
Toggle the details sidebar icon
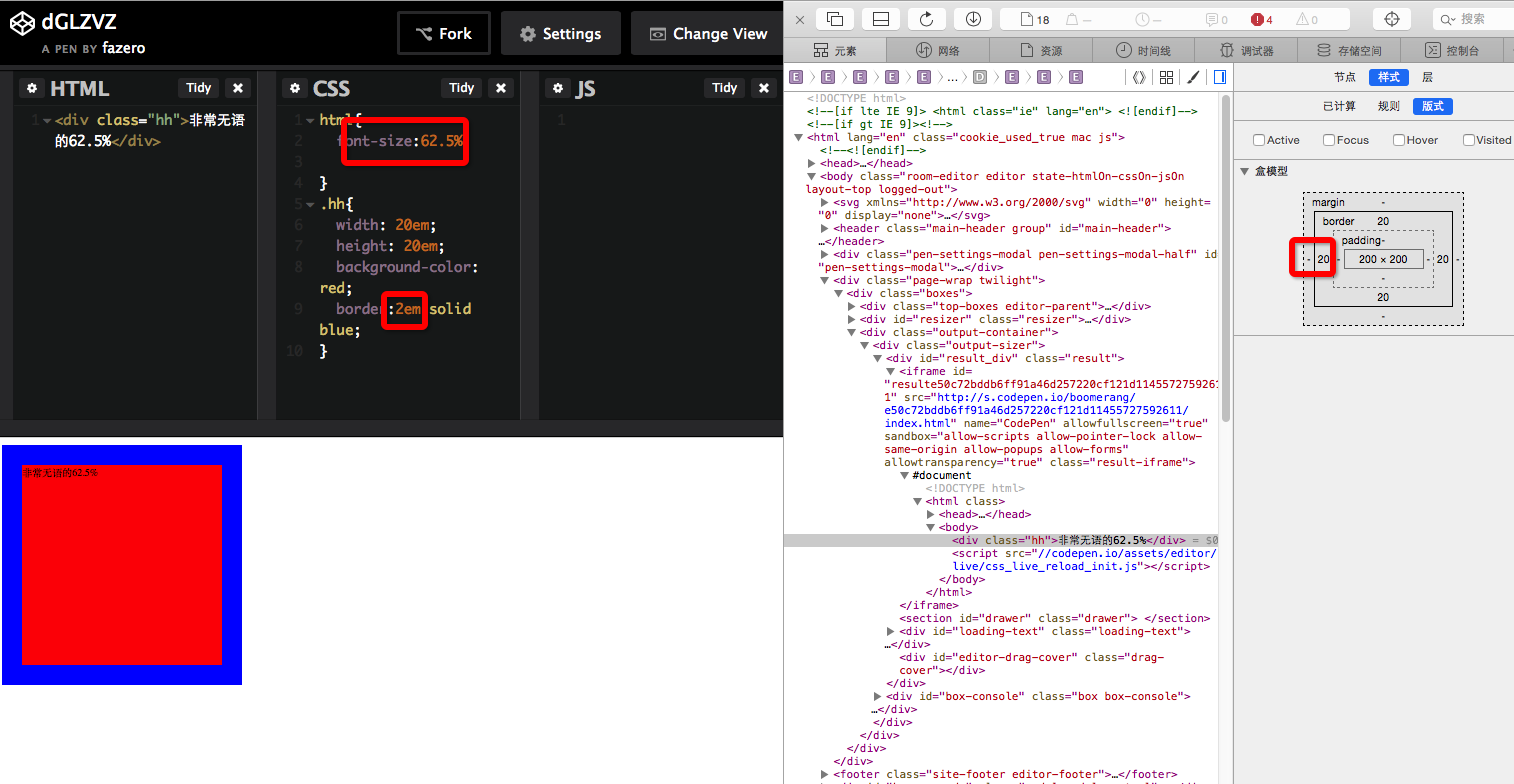click(x=1220, y=77)
